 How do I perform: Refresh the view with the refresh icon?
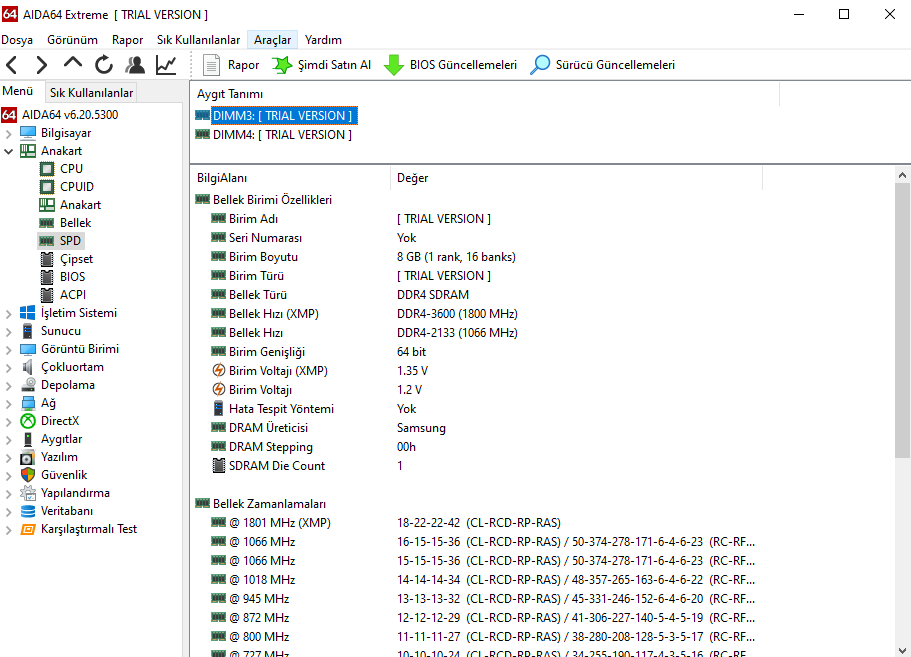pyautogui.click(x=104, y=64)
